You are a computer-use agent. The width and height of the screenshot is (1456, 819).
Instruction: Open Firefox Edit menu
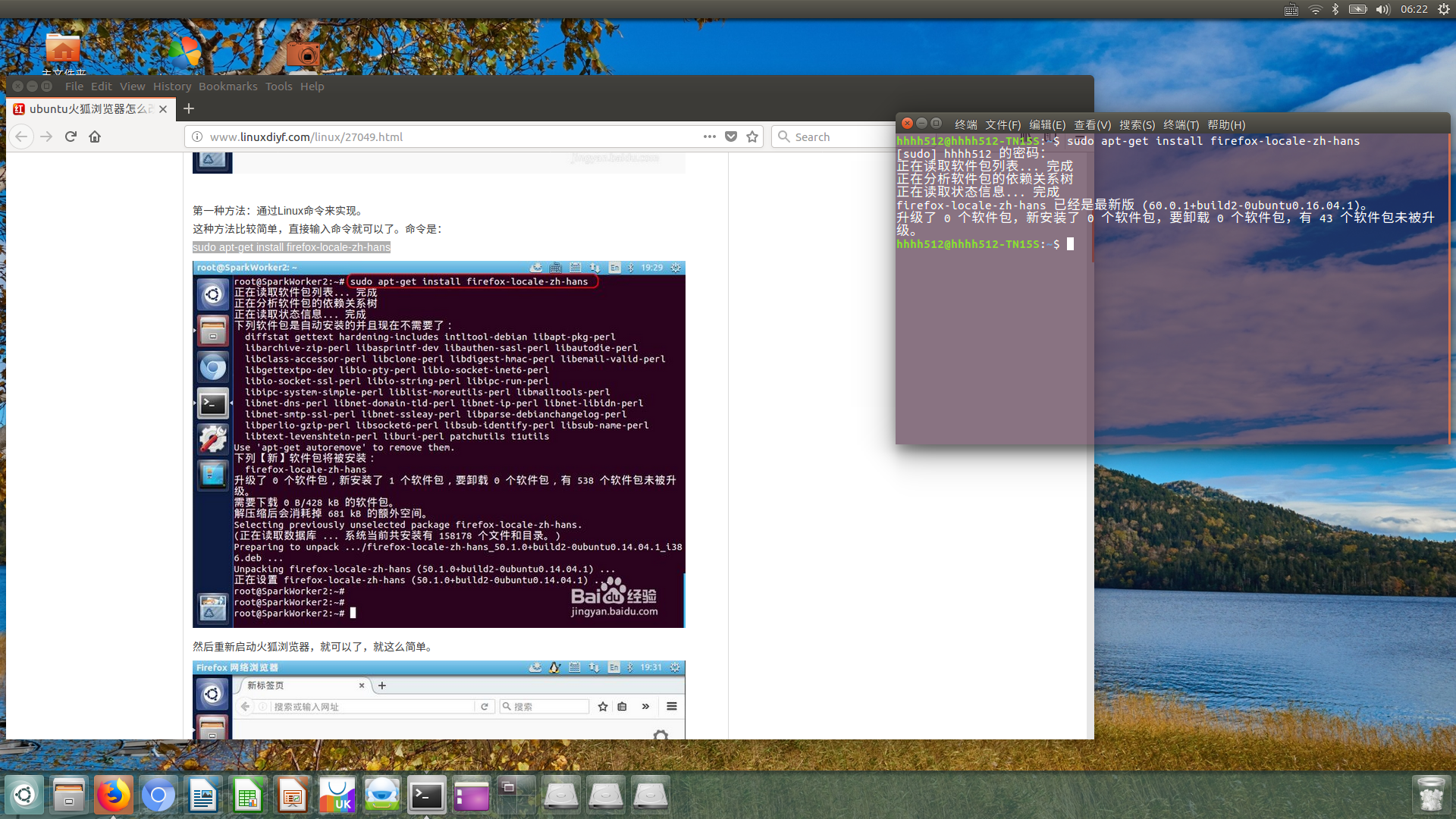(x=101, y=86)
